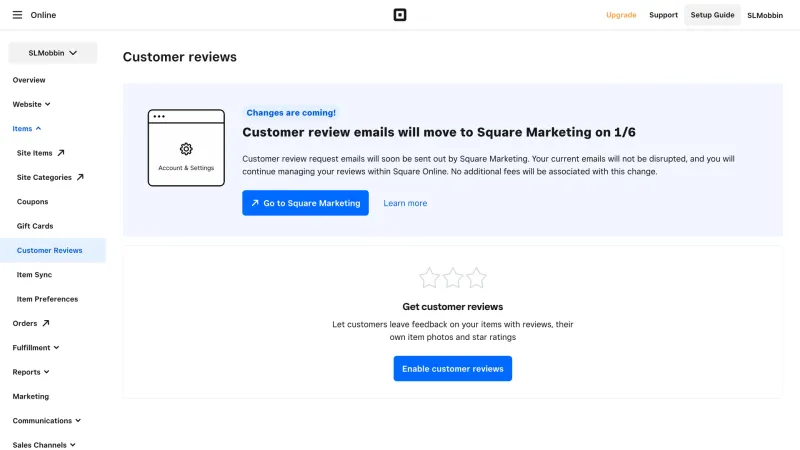The height and width of the screenshot is (450, 800).
Task: Click the Customer reviews page heading
Action: (180, 57)
